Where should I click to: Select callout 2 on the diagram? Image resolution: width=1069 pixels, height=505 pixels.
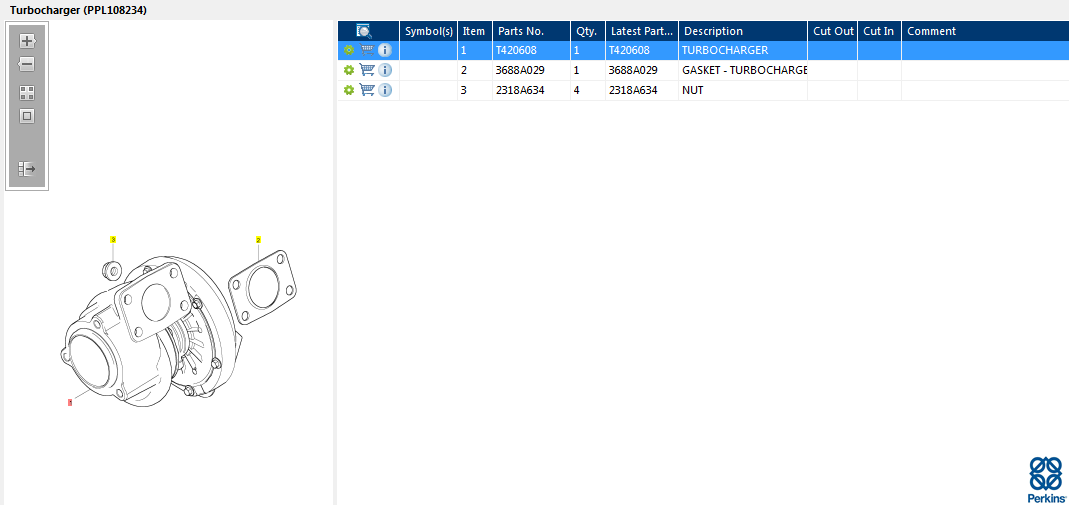point(258,239)
